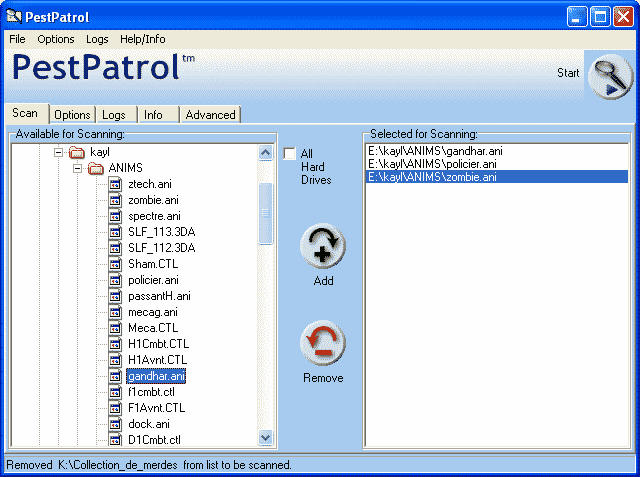The image size is (640, 477).
Task: Minimize the PestPatrol window
Action: pyautogui.click(x=576, y=17)
